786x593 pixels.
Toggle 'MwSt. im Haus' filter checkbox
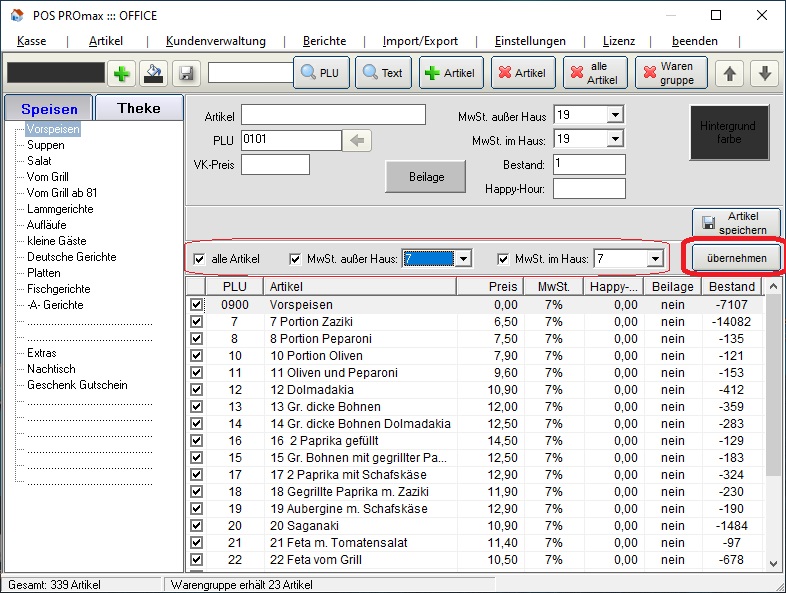pyautogui.click(x=504, y=259)
